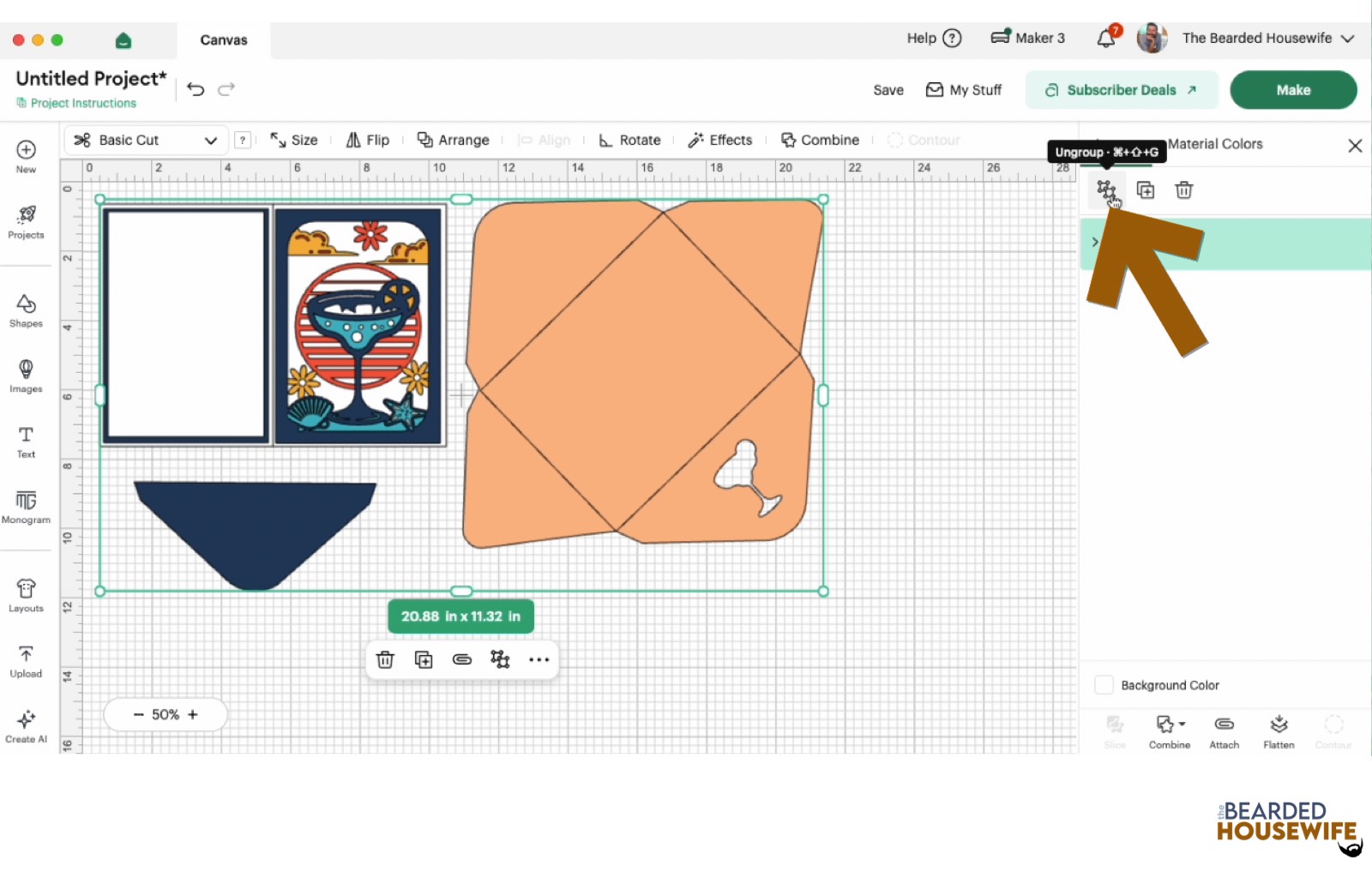This screenshot has height=872, width=1372.
Task: Click the Untitled Project title
Action: pos(91,78)
